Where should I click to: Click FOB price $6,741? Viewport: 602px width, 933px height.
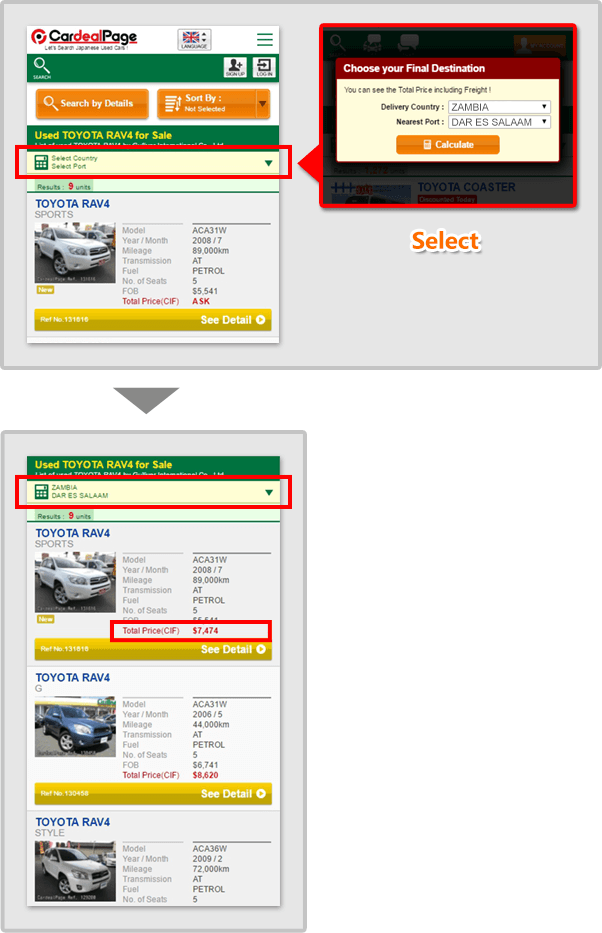coord(205,765)
